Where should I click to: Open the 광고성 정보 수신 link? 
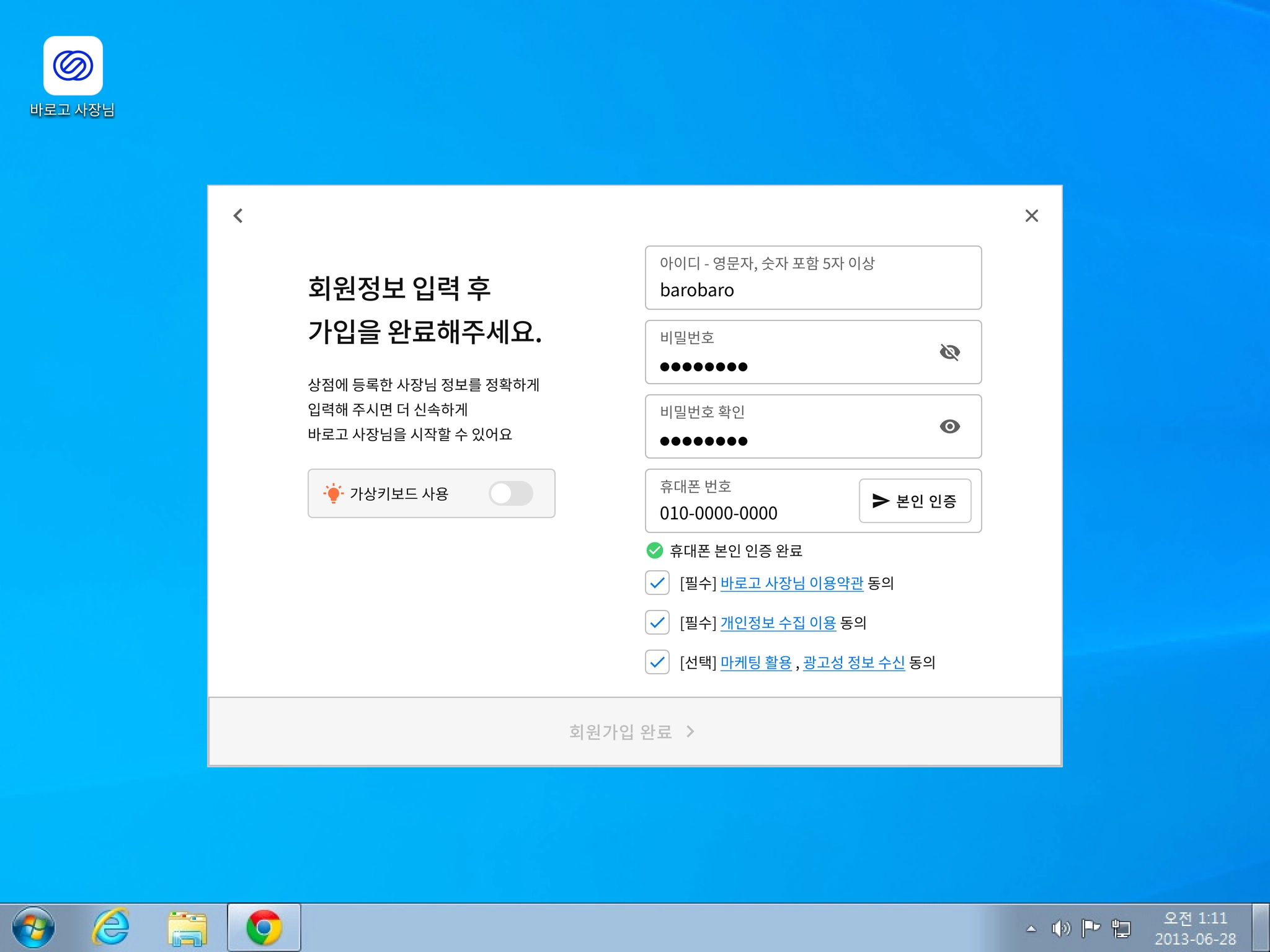coord(853,663)
